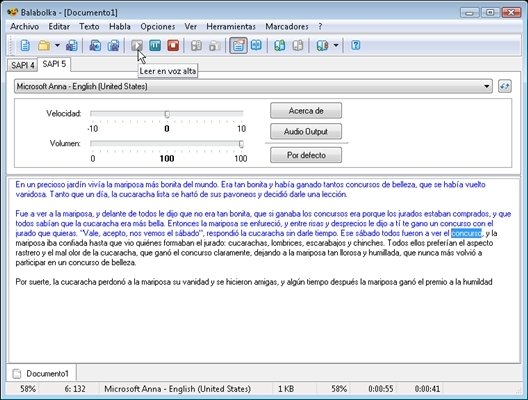528x400 pixels.
Task: Click the gray pages icon after stop
Action: tap(196, 45)
